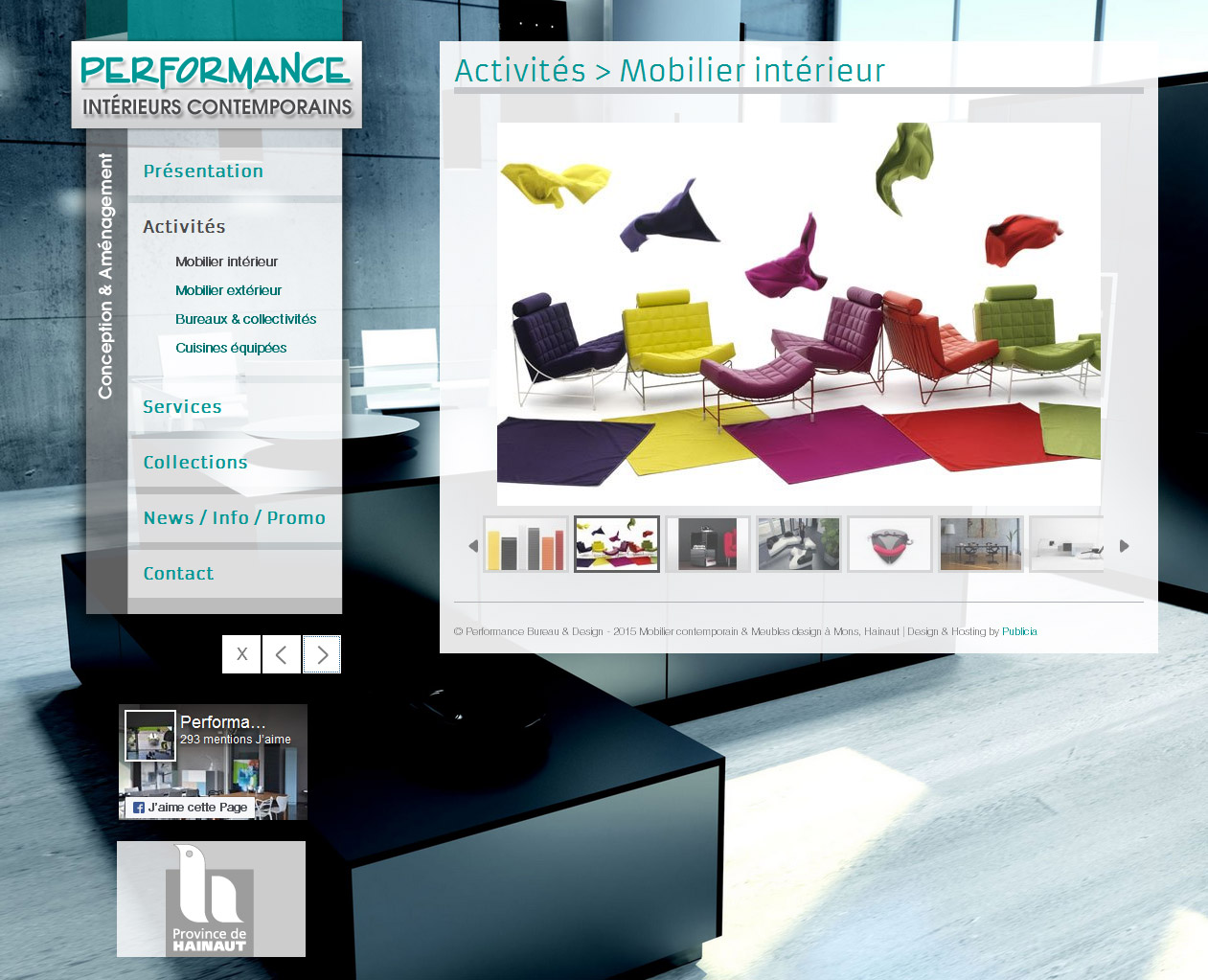
Task: Click the J'aime cette Page Facebook button
Action: pyautogui.click(x=191, y=808)
